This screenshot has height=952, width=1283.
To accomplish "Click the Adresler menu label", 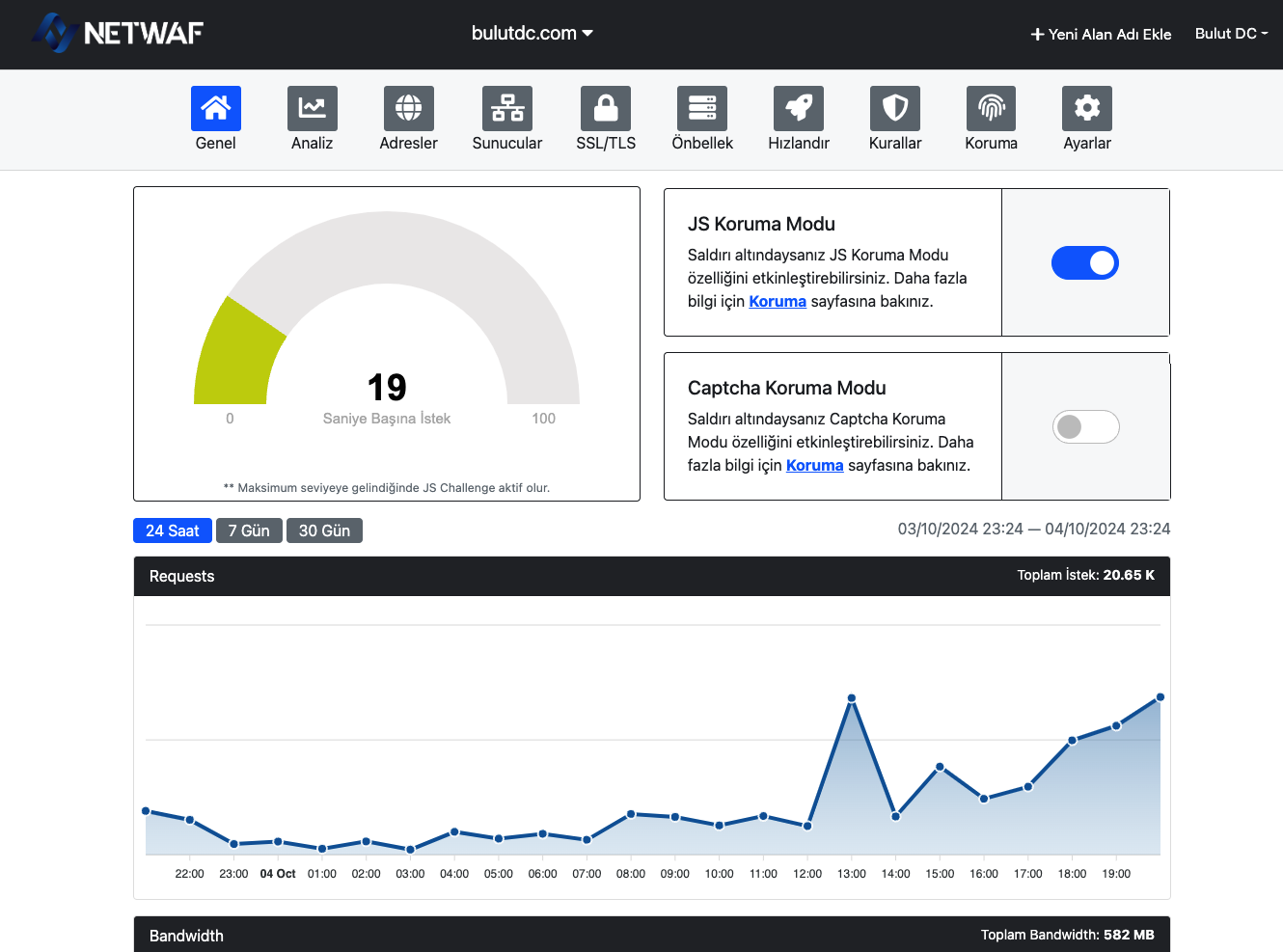I will pos(408,143).
